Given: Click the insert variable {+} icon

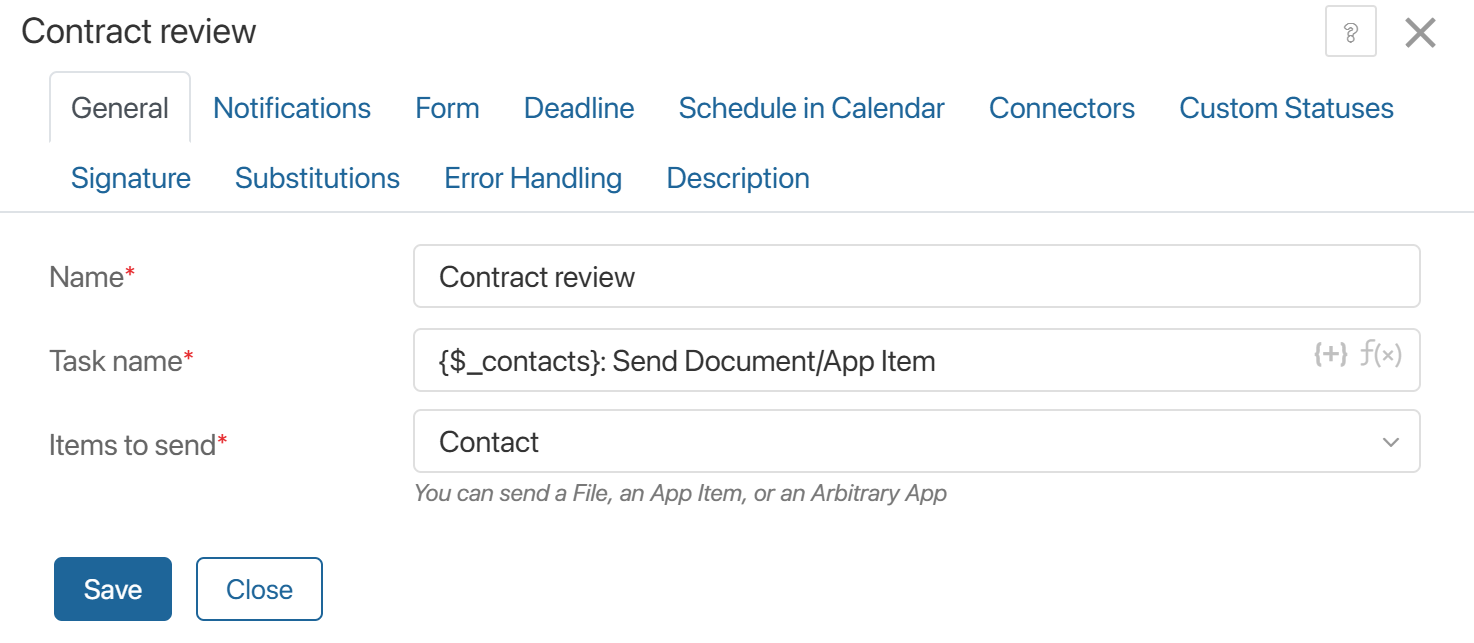Looking at the screenshot, I should (1330, 354).
